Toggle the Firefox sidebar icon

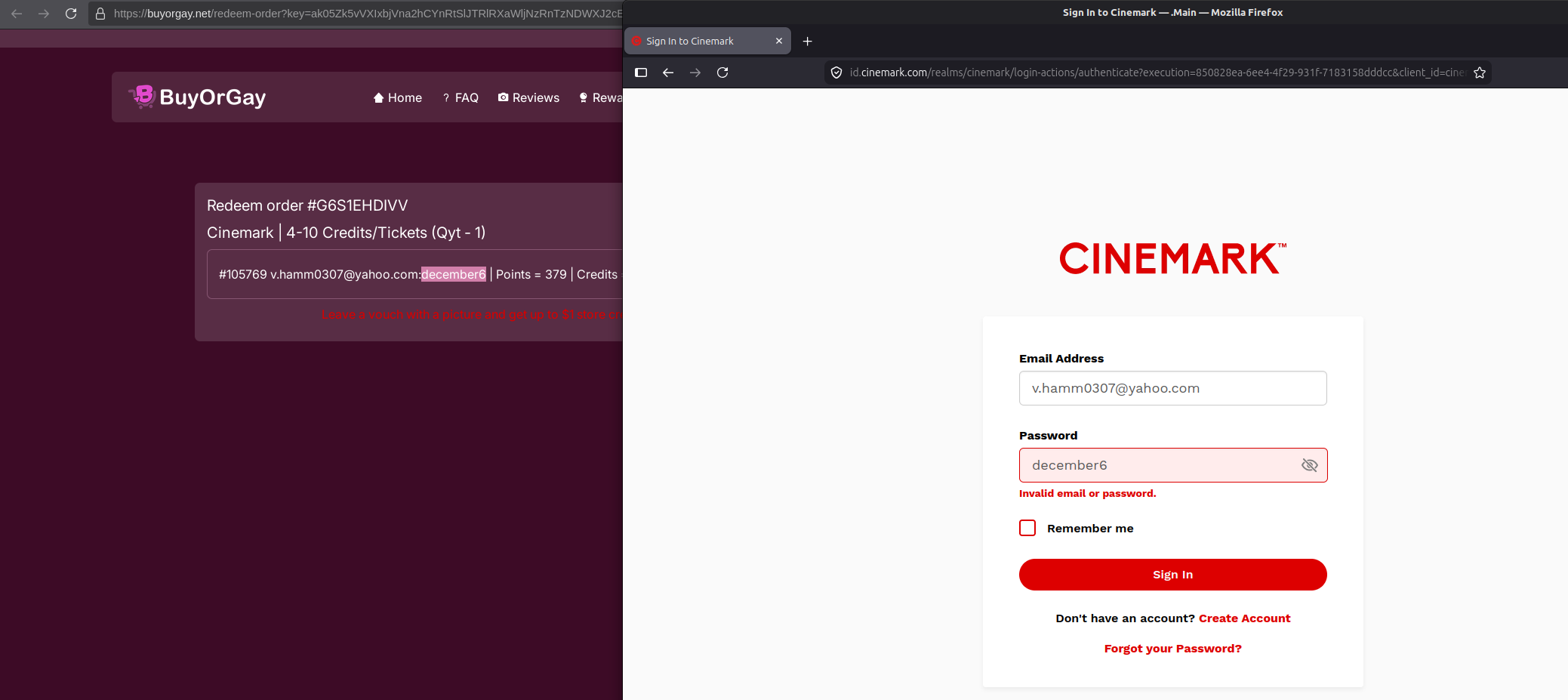click(x=641, y=72)
